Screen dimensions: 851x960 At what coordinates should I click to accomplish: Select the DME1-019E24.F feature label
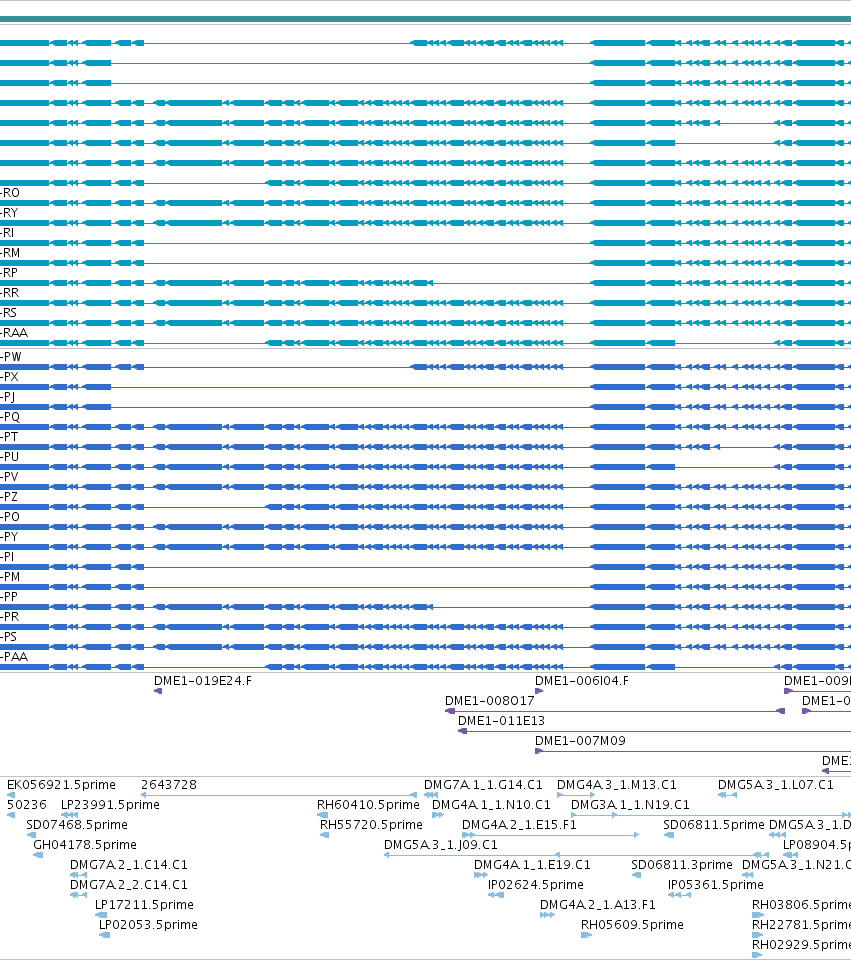coord(203,681)
